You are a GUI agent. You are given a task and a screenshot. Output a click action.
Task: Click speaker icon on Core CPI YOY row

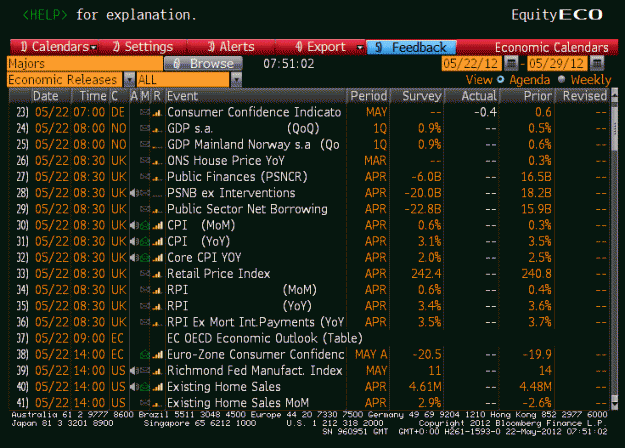point(134,258)
